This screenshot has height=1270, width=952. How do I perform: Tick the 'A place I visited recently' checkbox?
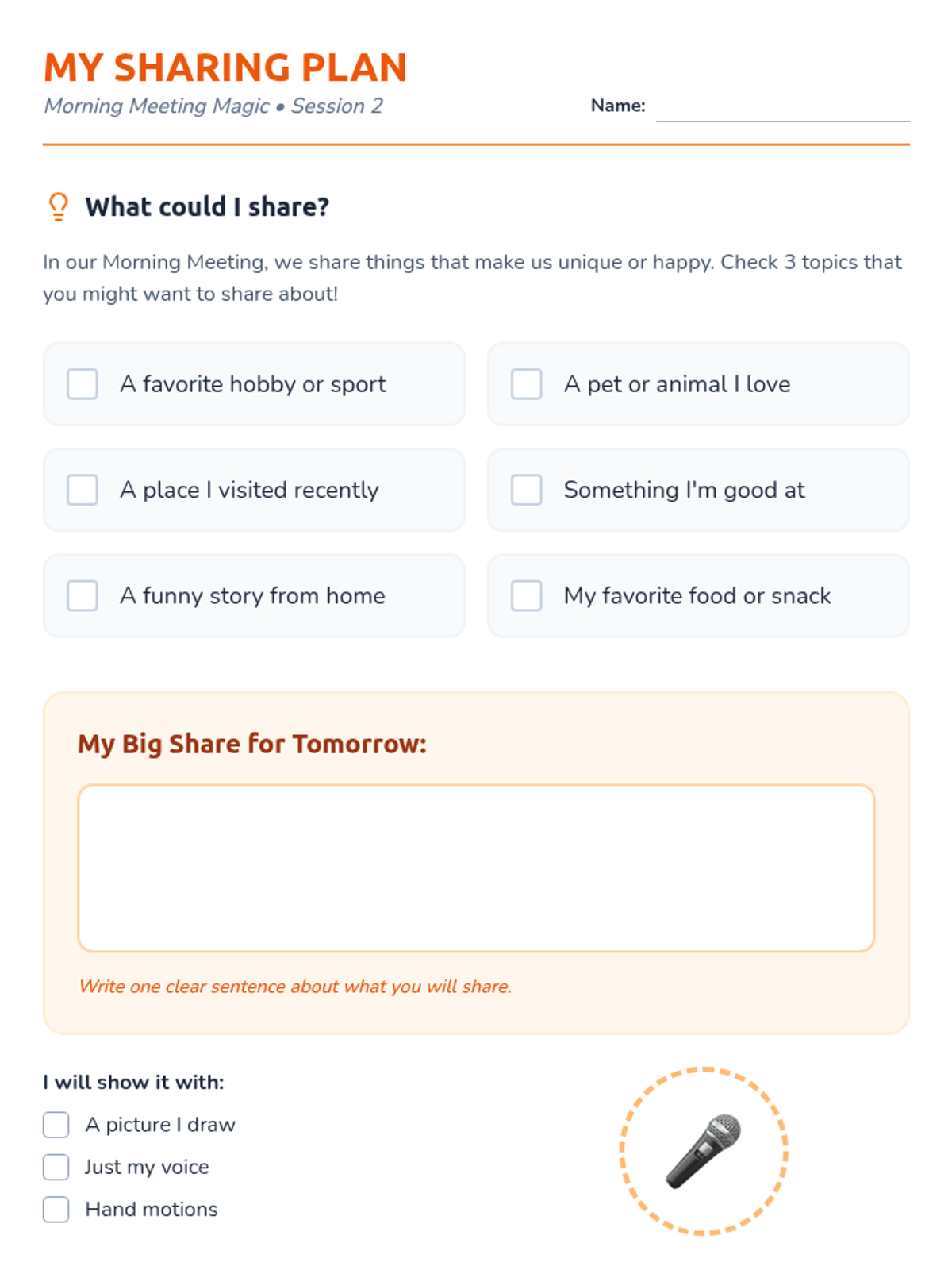click(83, 490)
